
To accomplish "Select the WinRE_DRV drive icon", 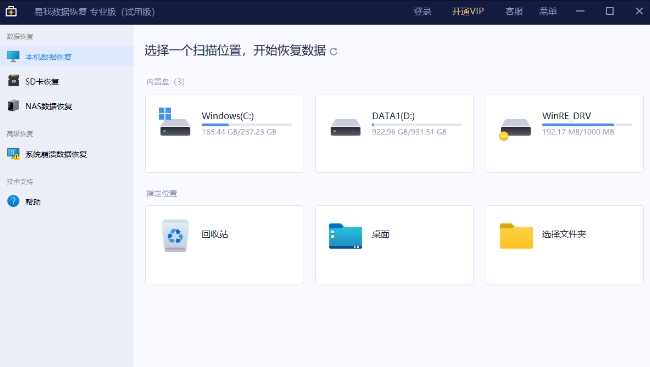I will coord(515,129).
